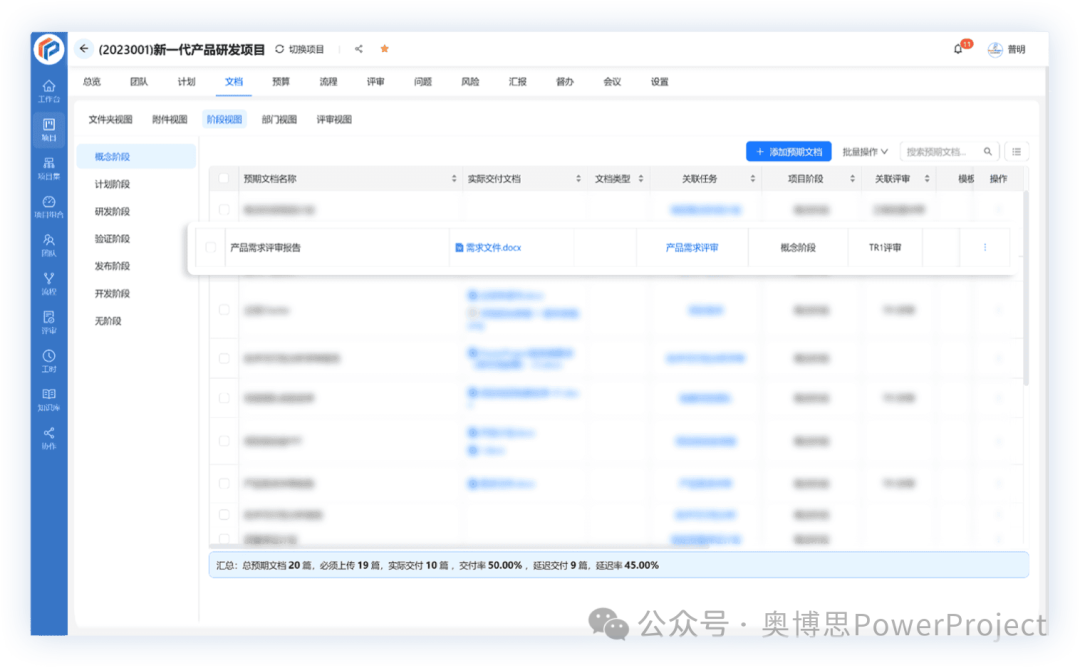The height and width of the screenshot is (668, 1080).
Task: Open the list view options icon near search
Action: [x=1016, y=151]
